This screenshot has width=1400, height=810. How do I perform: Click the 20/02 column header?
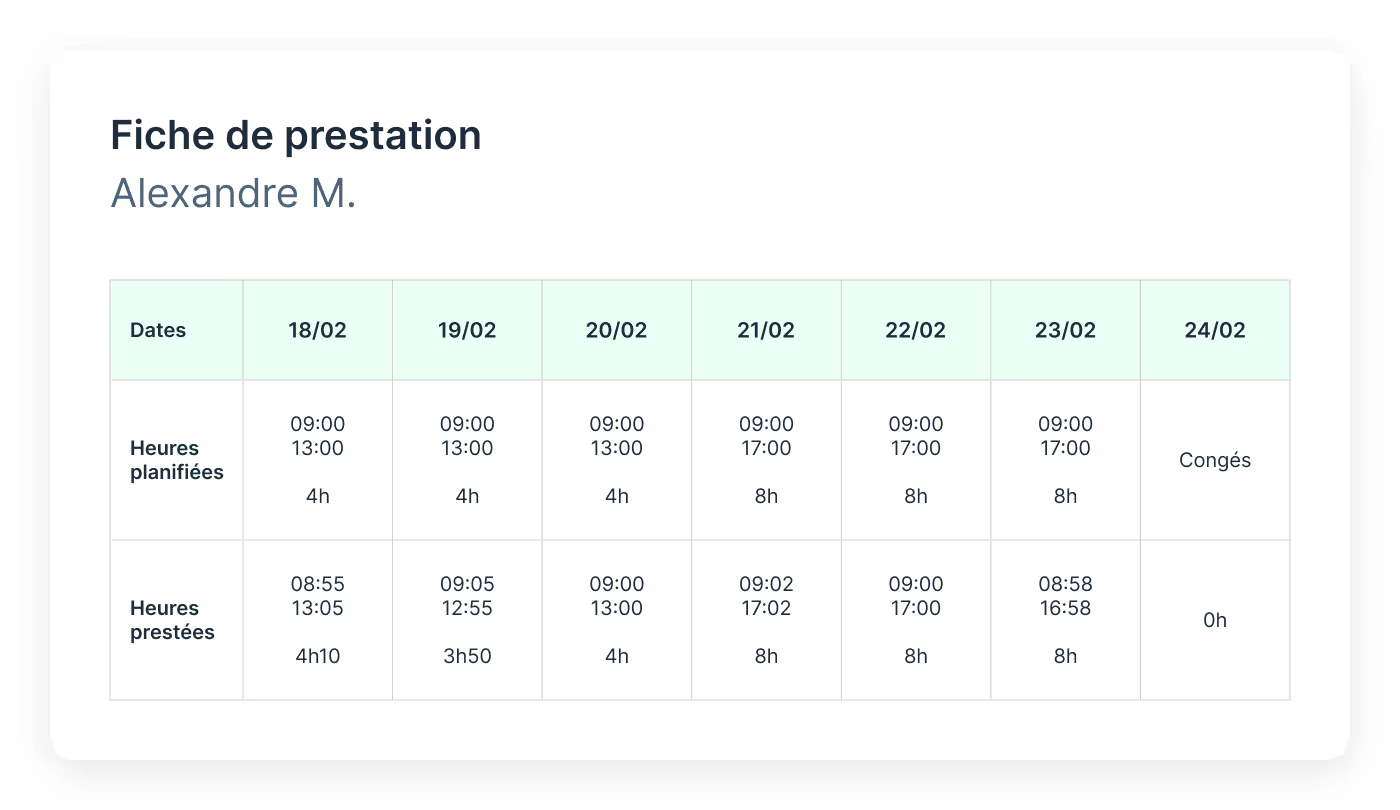click(617, 330)
